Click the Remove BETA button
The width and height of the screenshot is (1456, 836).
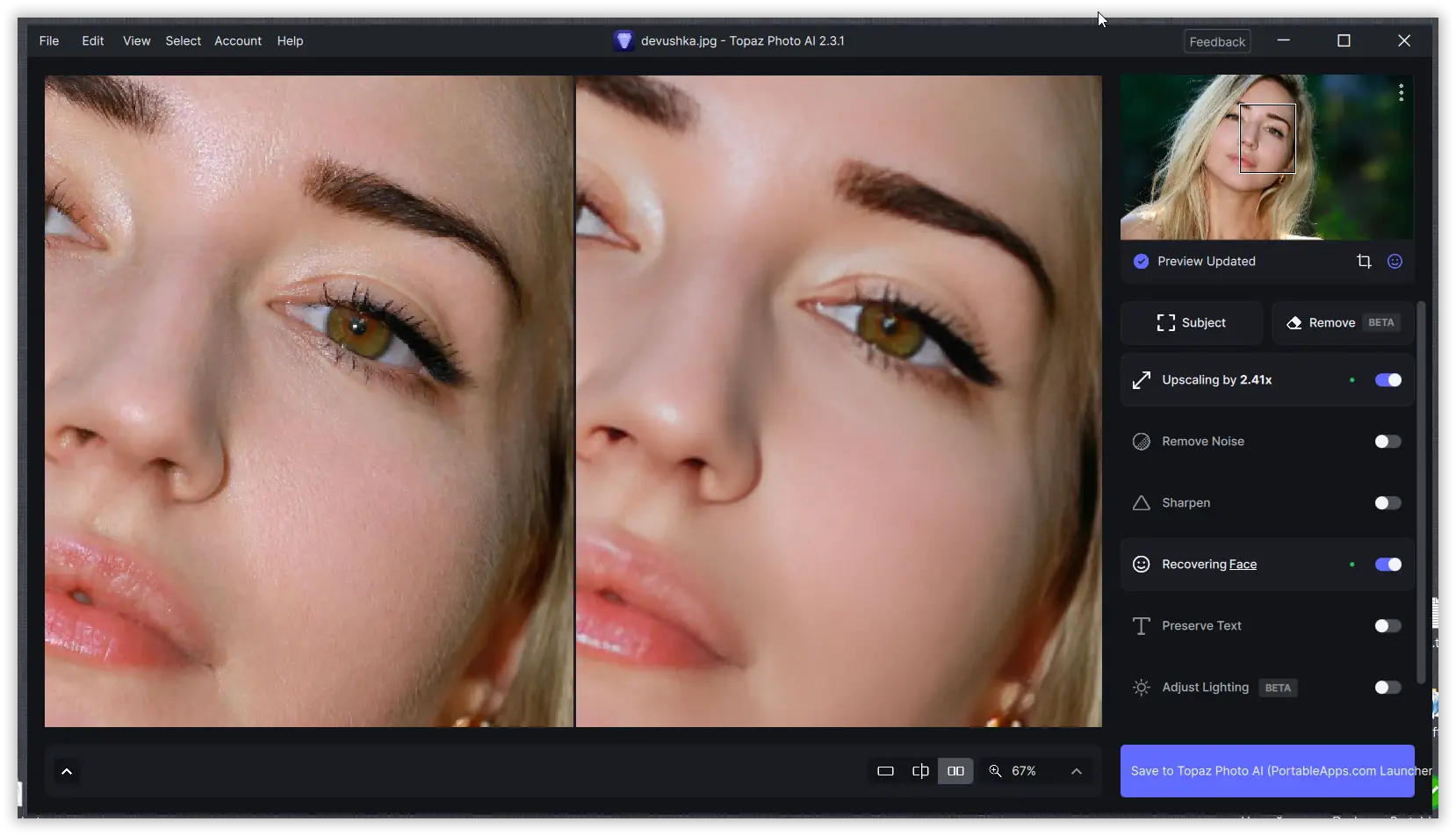1341,322
